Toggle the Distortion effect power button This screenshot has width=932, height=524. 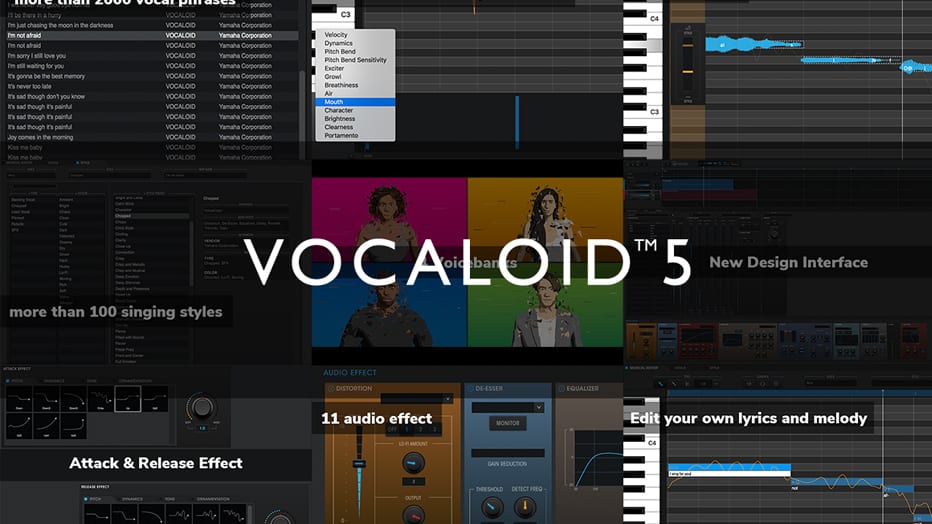click(331, 389)
